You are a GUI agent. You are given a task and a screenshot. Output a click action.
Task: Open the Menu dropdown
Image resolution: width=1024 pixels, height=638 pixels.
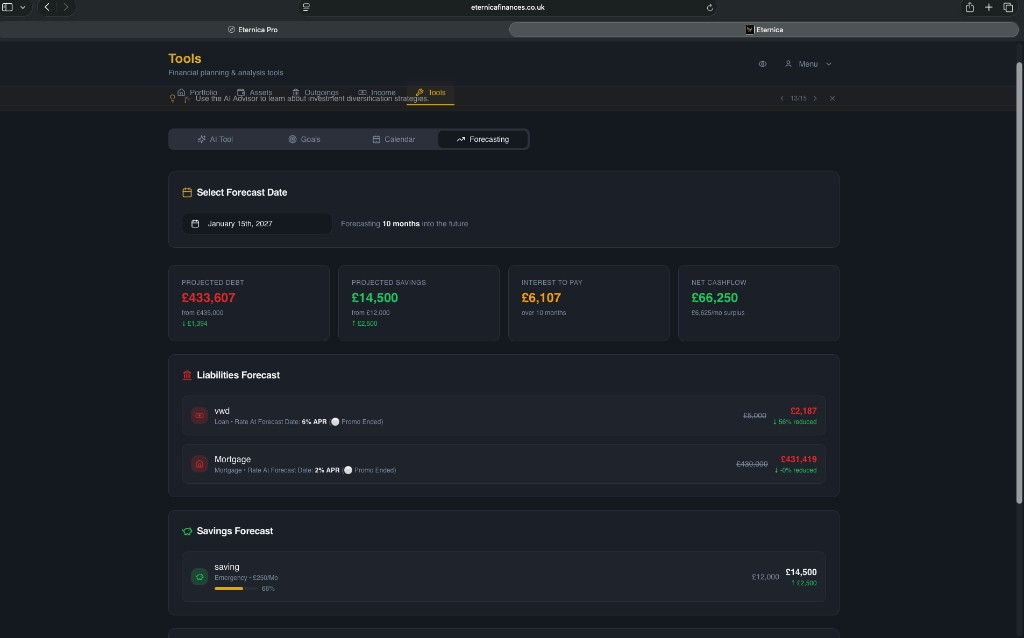(x=808, y=63)
